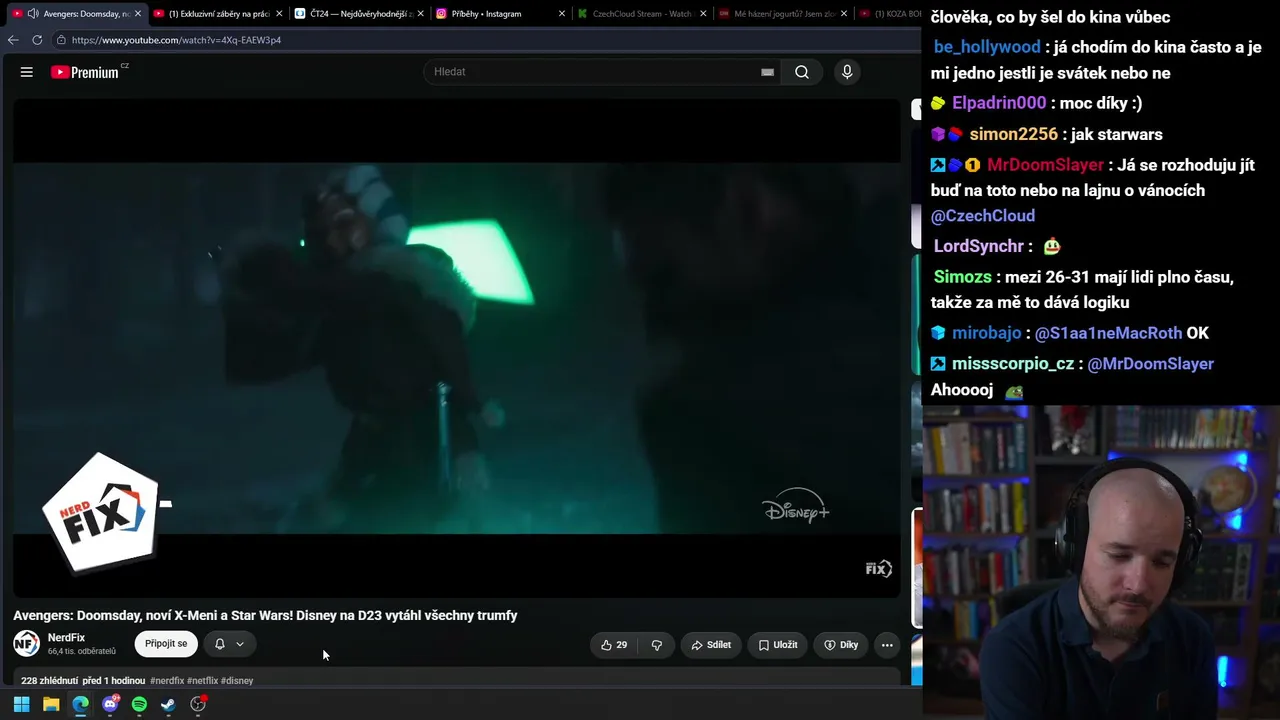1280x720 pixels.
Task: View site information lock icon
Action: pos(61,40)
